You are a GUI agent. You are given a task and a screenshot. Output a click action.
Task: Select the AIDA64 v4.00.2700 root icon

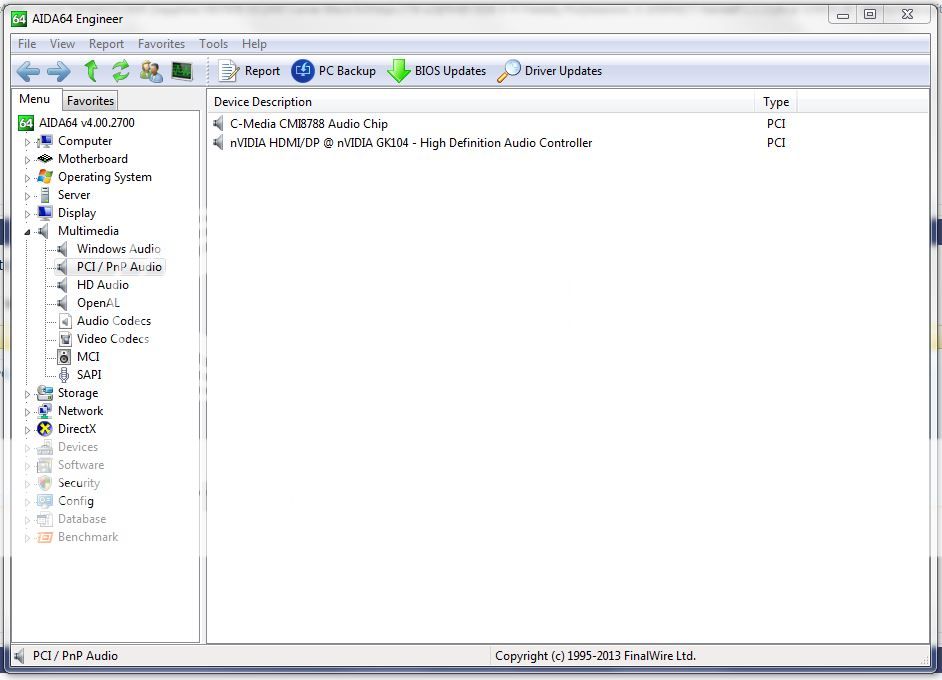click(x=25, y=122)
